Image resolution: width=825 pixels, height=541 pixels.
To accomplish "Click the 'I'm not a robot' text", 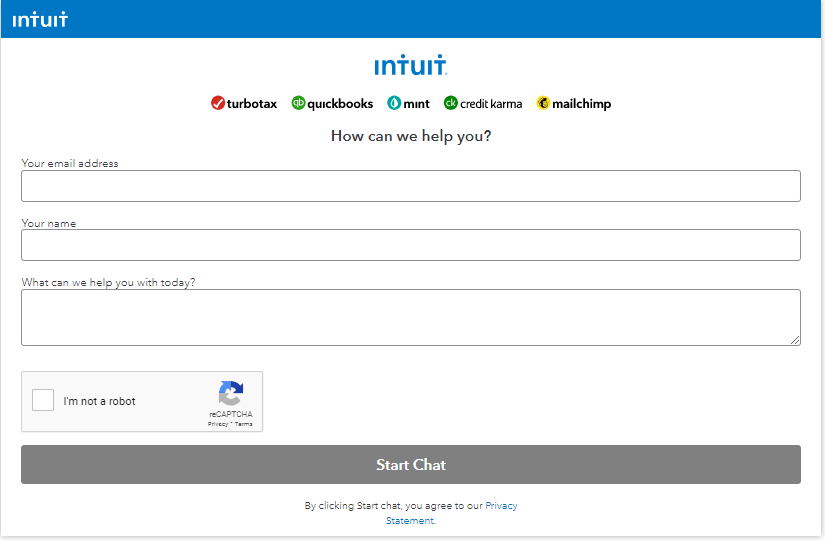I will [99, 401].
